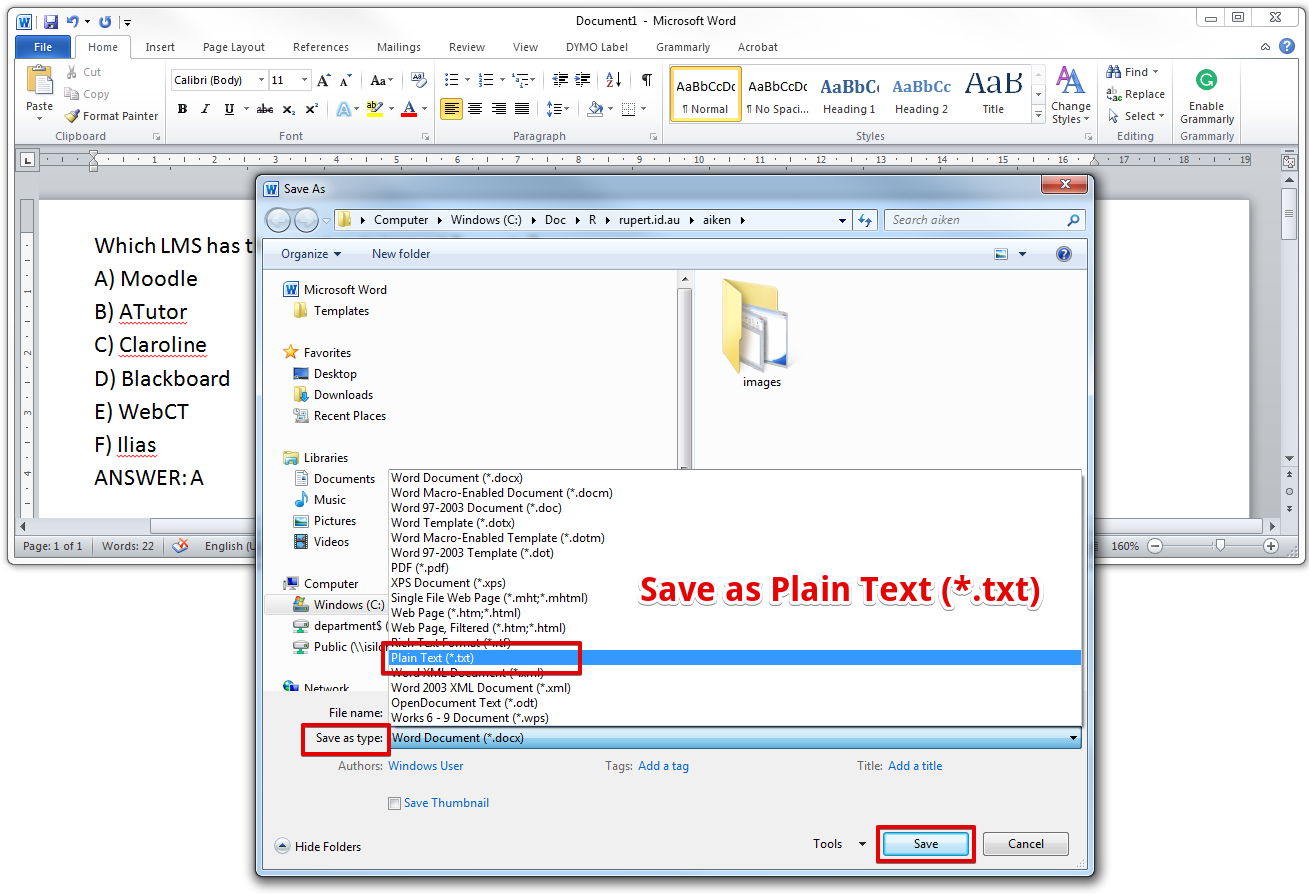Click the Show/Hide paragraph marks icon

[647, 80]
